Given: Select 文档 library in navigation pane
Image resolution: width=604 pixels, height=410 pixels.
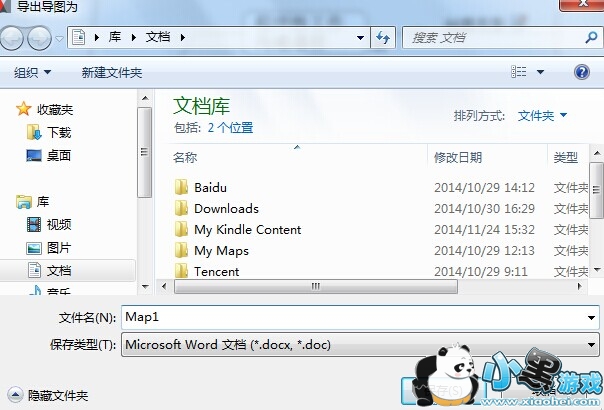Looking at the screenshot, I should (x=59, y=271).
